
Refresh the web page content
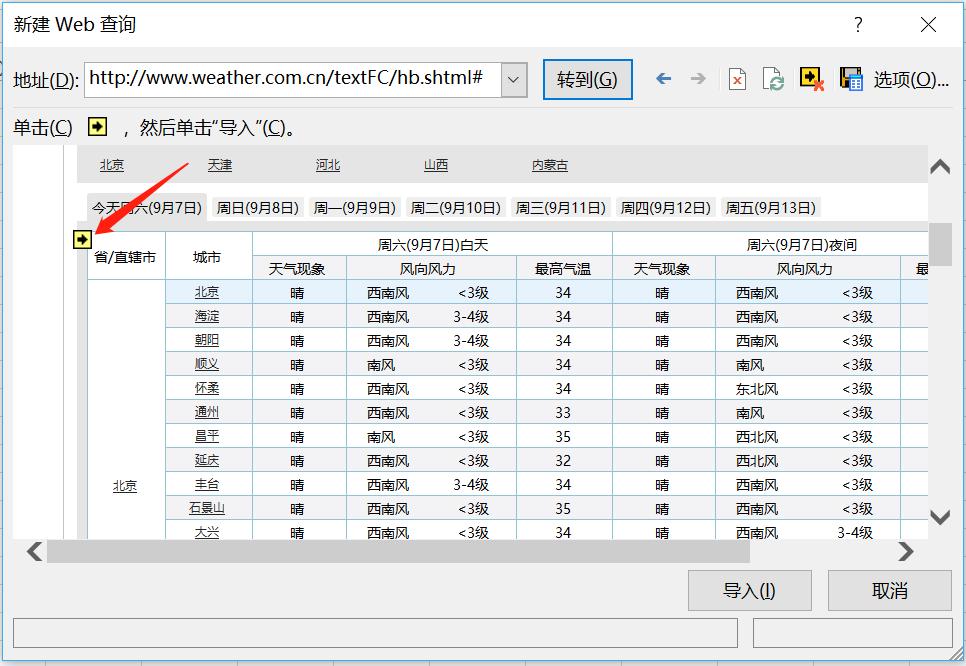pos(773,78)
